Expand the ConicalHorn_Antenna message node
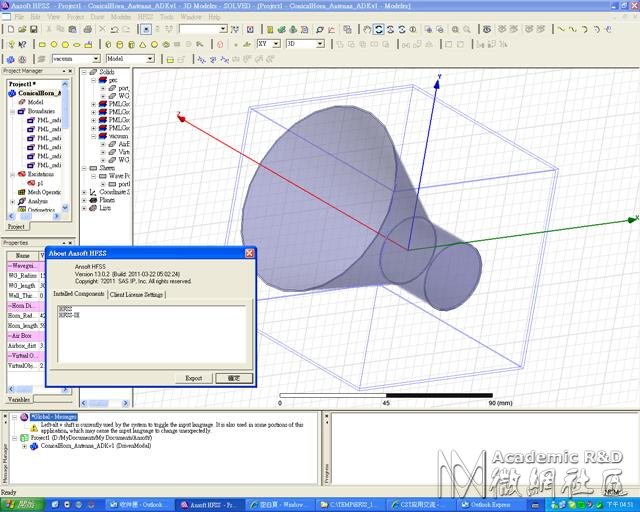 (24, 446)
